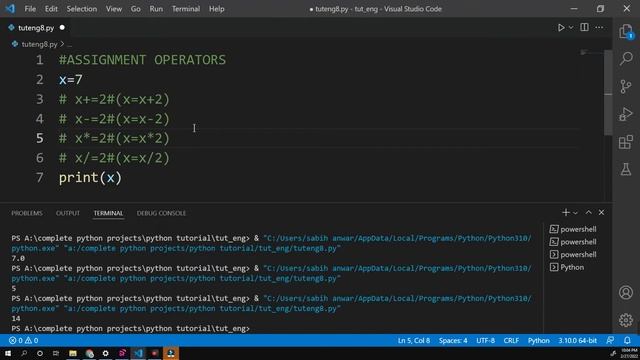
Task: Maximize the terminal panel size
Action: click(x=589, y=212)
